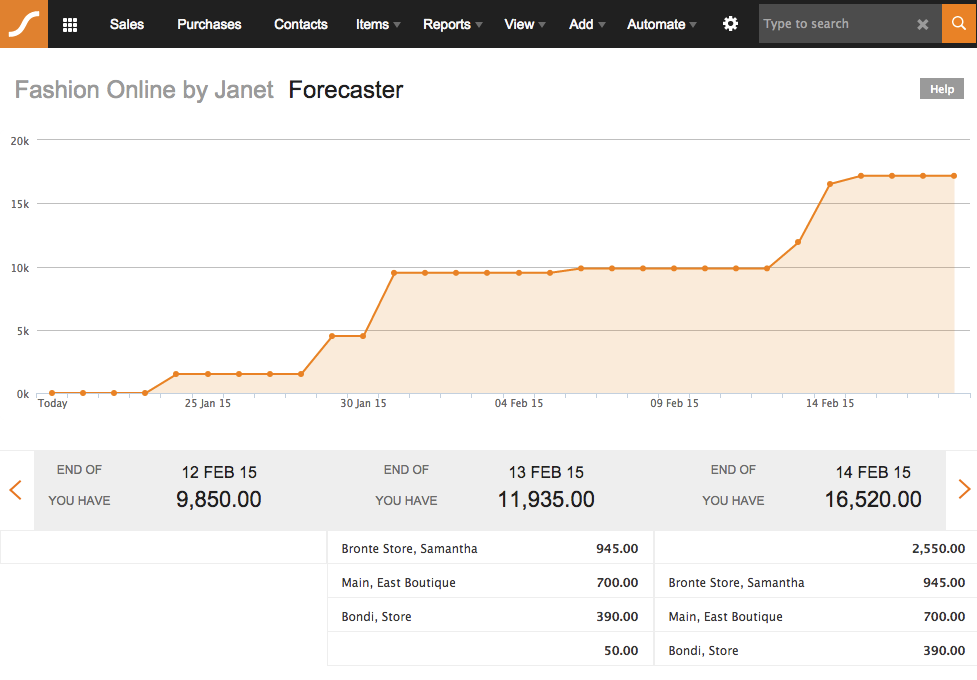The image size is (977, 680).
Task: Click Main, East Boutique under 14 Feb
Action: point(726,616)
